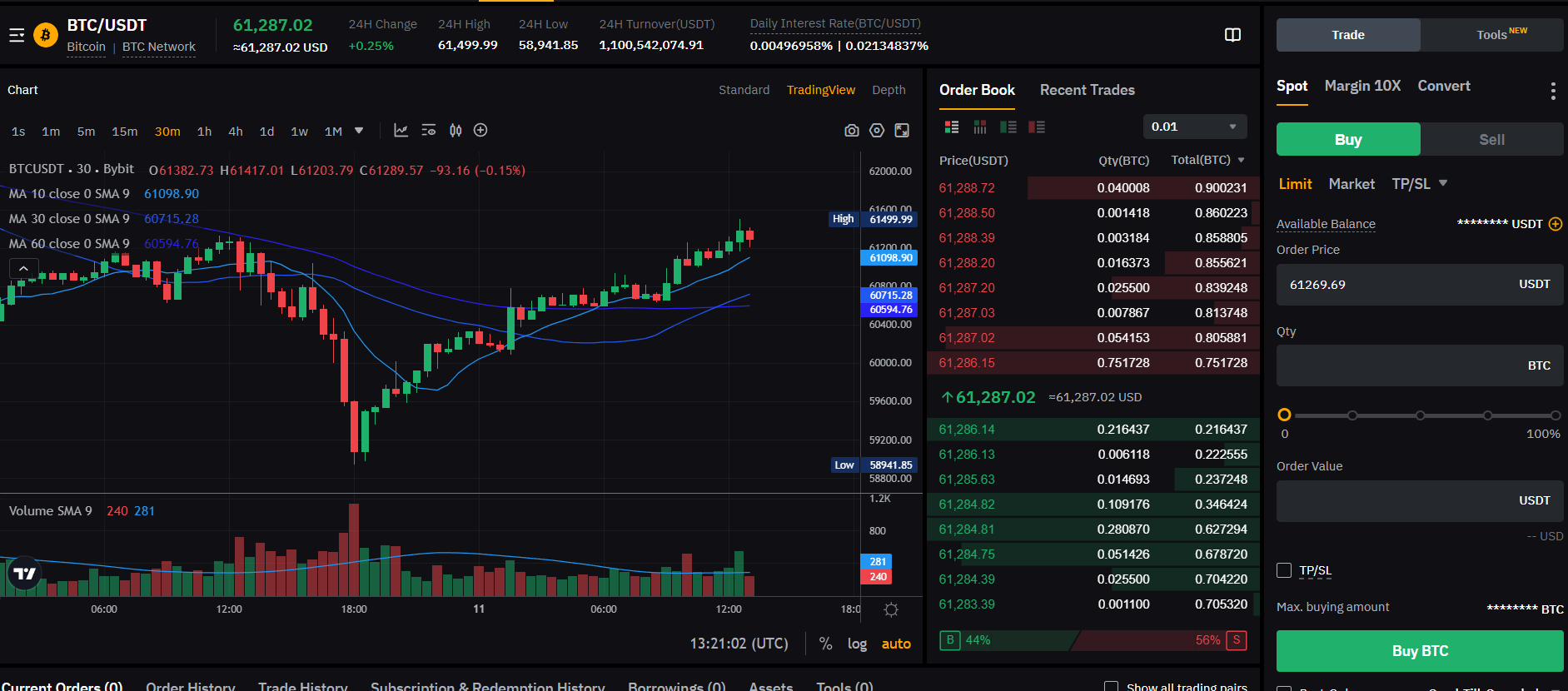Screen dimensions: 1568x691
Task: Open the hamburger menu beside BTC/USDT
Action: point(17,35)
